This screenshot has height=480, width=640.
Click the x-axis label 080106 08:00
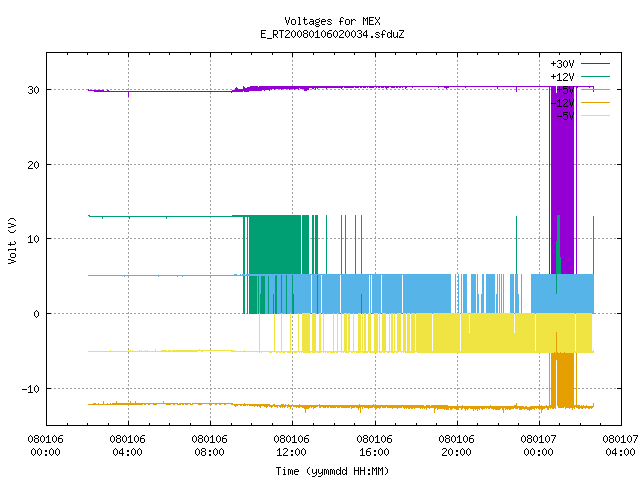[209, 446]
